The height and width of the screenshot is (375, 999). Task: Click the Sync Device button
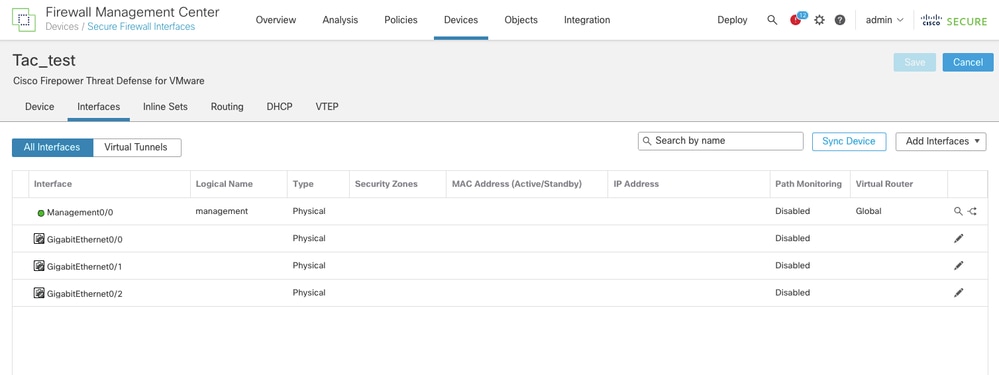(849, 141)
